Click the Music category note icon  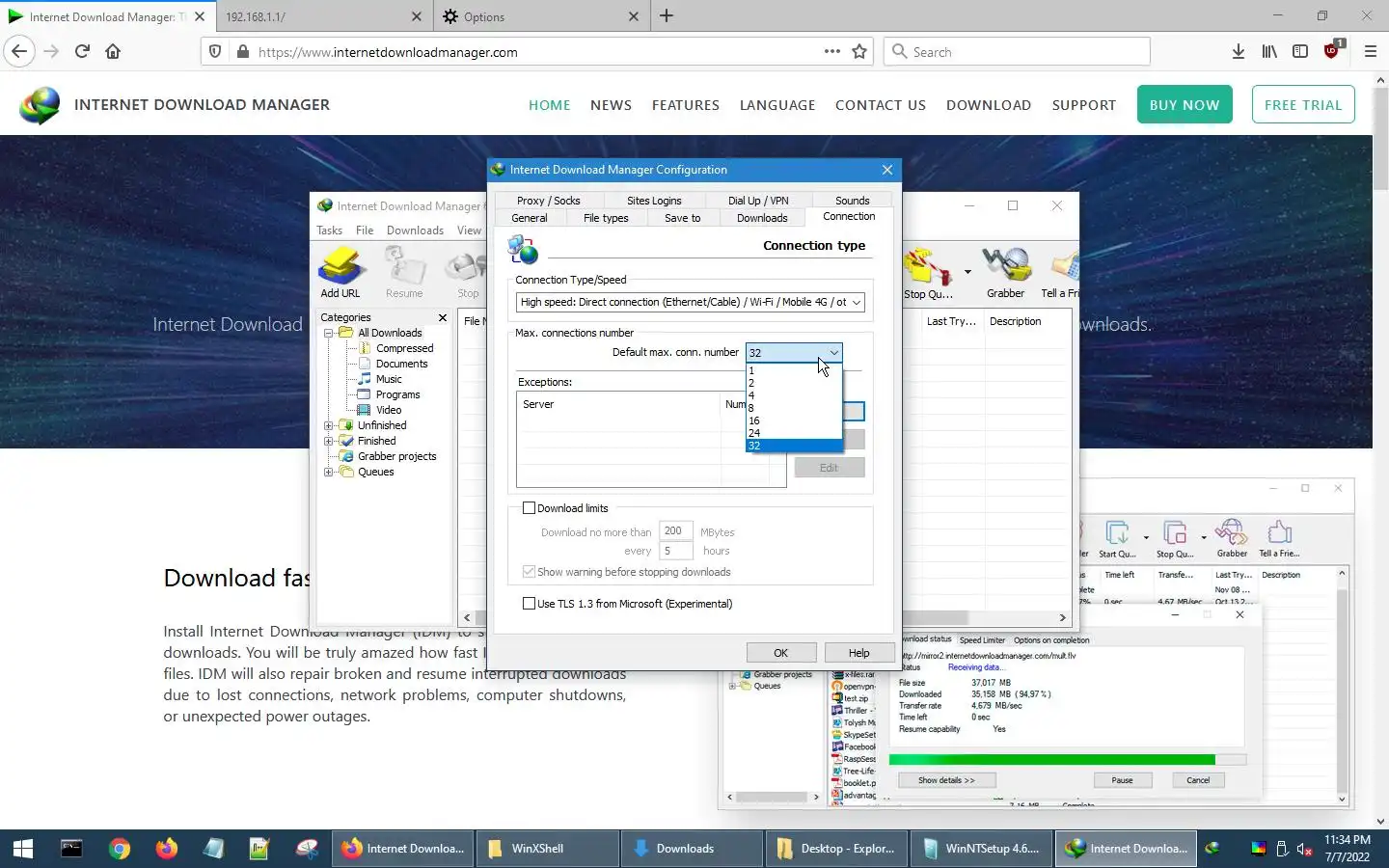(x=365, y=379)
